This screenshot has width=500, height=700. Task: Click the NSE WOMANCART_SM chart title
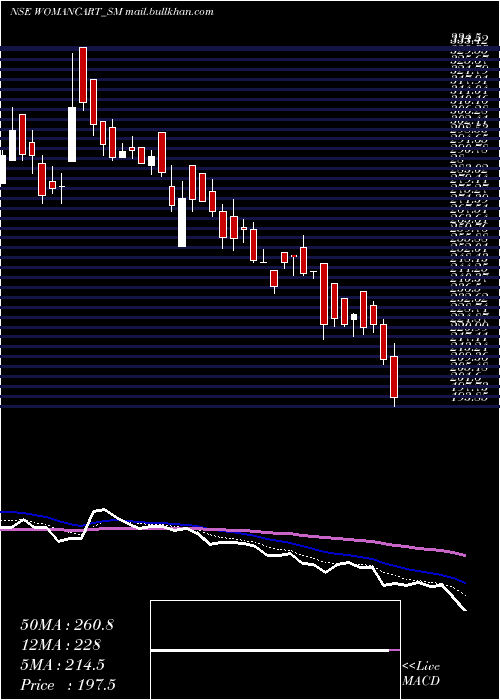tap(111, 12)
